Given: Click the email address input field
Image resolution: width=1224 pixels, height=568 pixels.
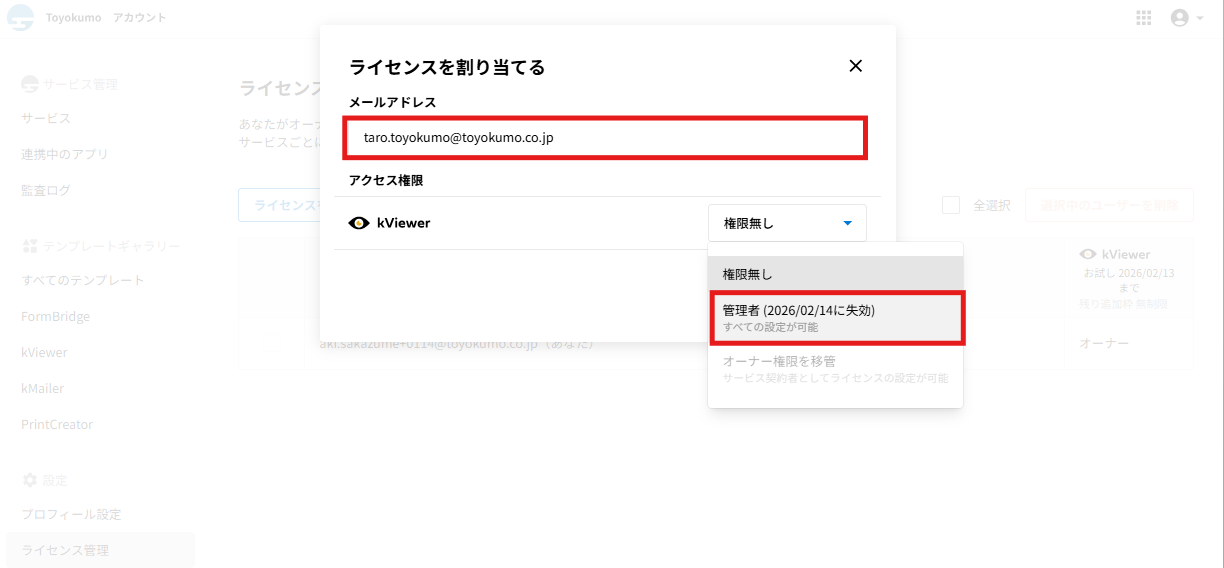Looking at the screenshot, I should [605, 138].
